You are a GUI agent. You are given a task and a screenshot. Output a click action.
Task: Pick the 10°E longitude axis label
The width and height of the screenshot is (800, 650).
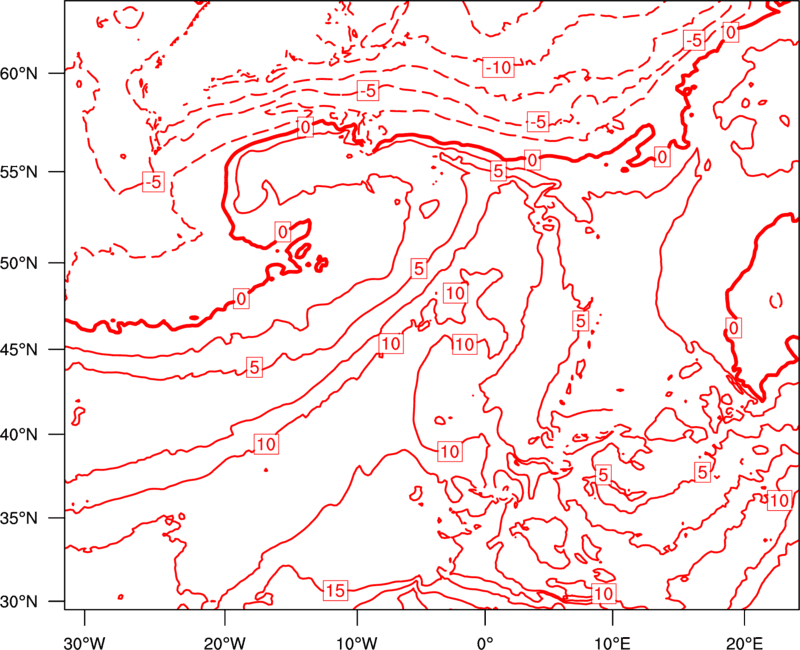point(613,642)
